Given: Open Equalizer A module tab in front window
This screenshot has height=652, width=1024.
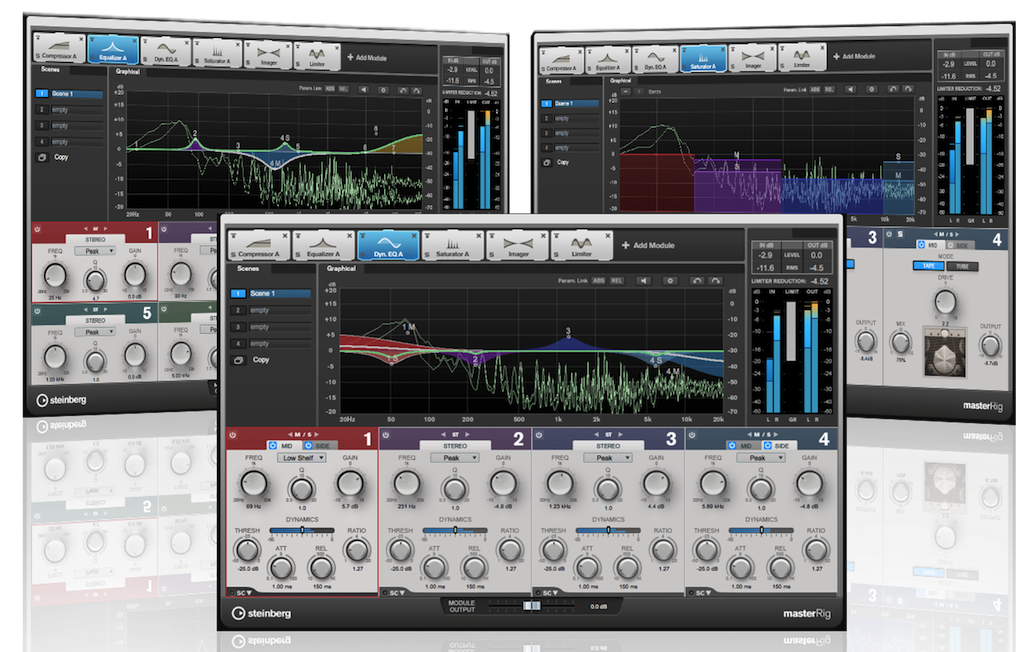Looking at the screenshot, I should pos(323,246).
